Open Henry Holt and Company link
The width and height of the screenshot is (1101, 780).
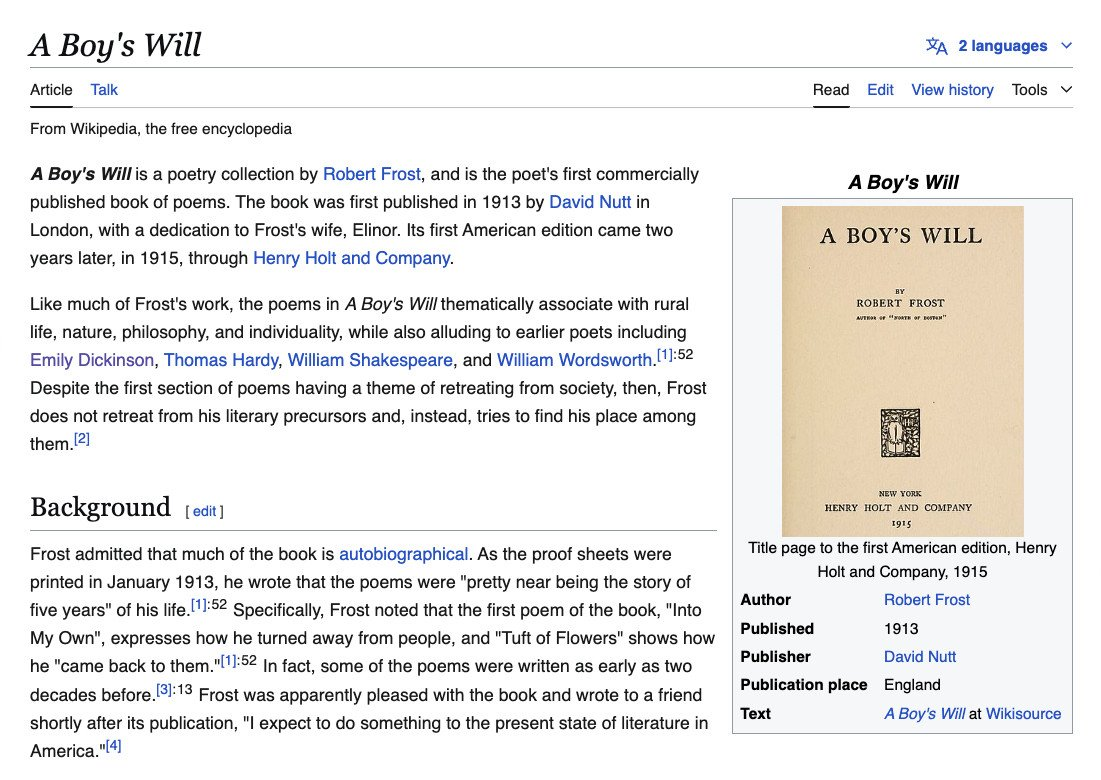351,258
